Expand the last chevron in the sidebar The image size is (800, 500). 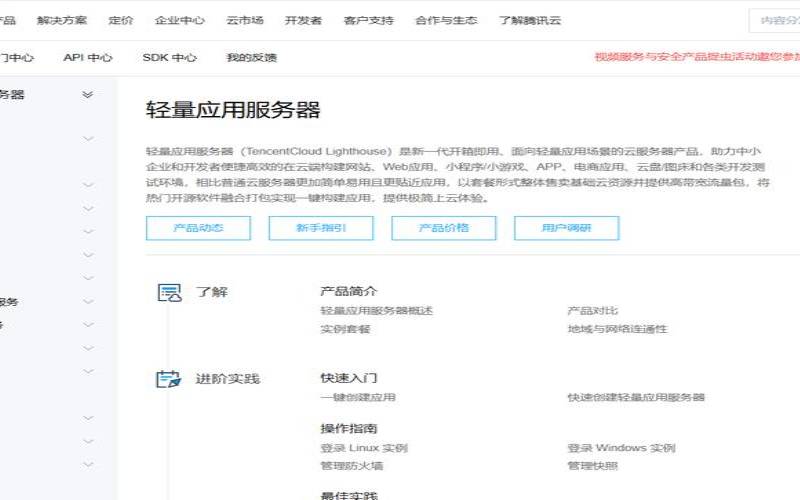point(88,465)
